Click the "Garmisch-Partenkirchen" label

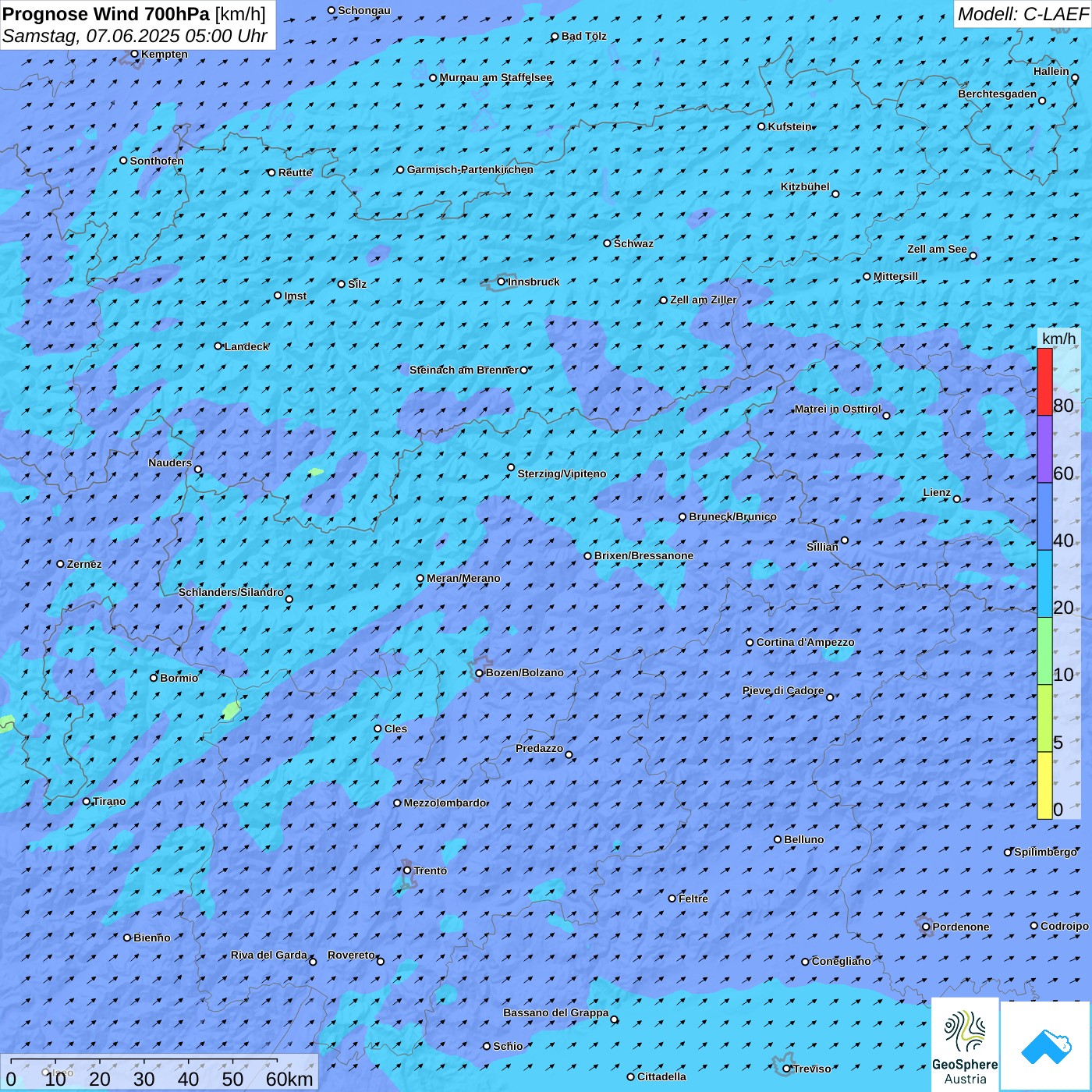coord(470,169)
